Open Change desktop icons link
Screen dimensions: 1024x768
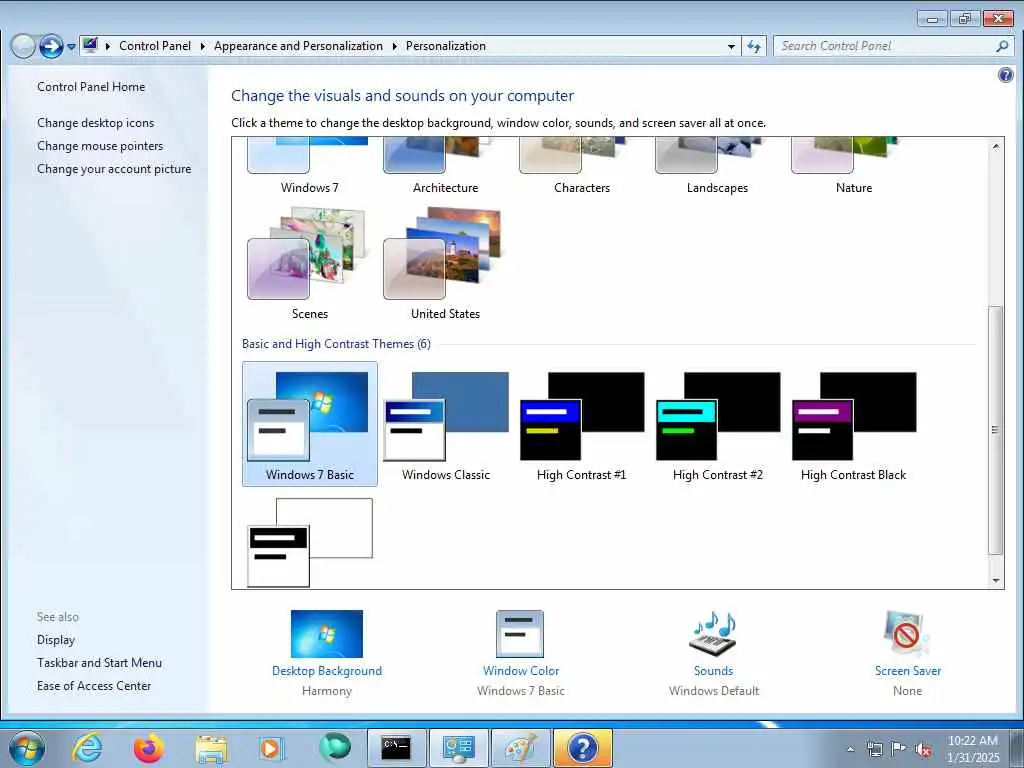coord(96,123)
